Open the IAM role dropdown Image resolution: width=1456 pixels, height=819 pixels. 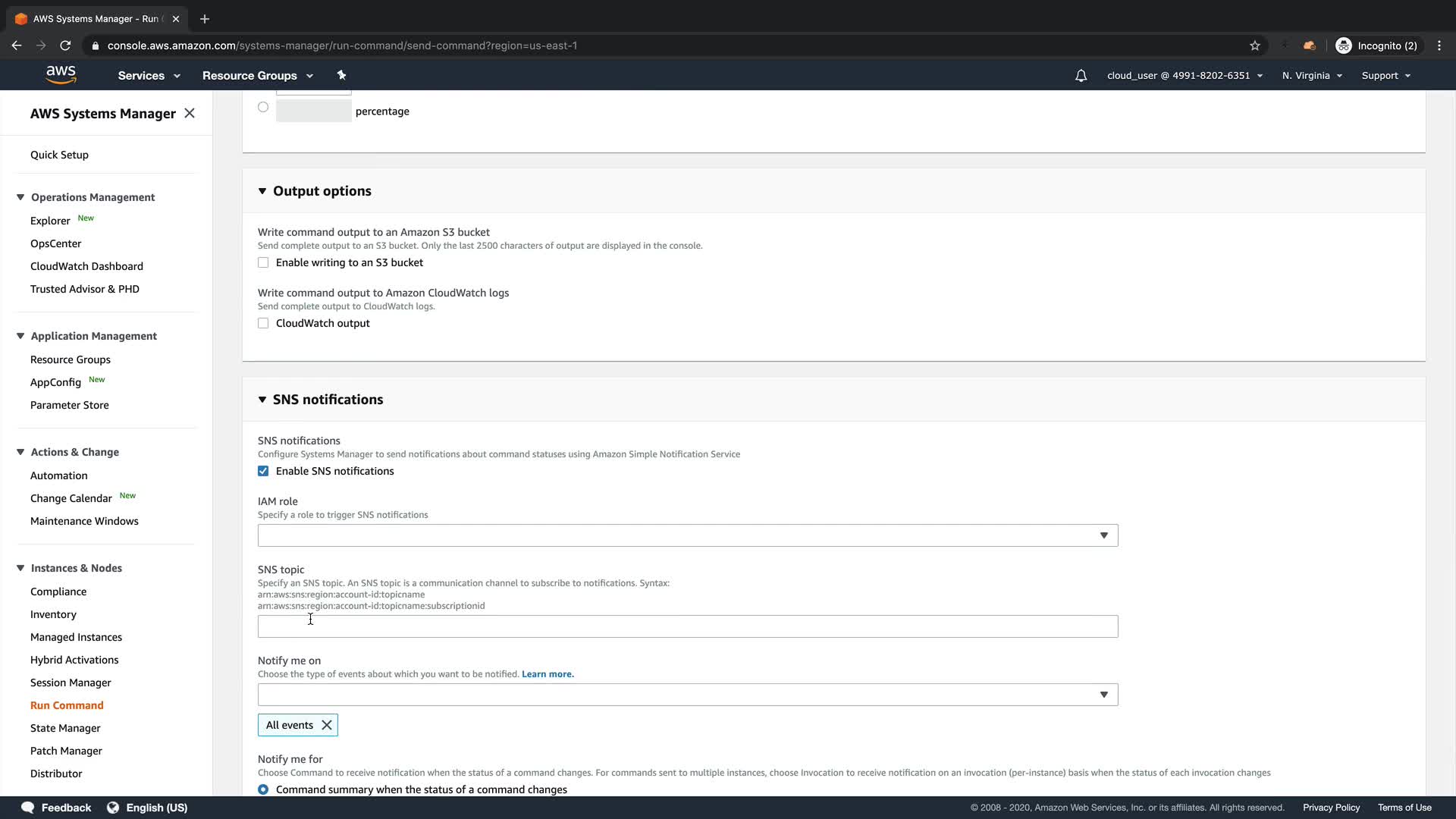pyautogui.click(x=687, y=535)
